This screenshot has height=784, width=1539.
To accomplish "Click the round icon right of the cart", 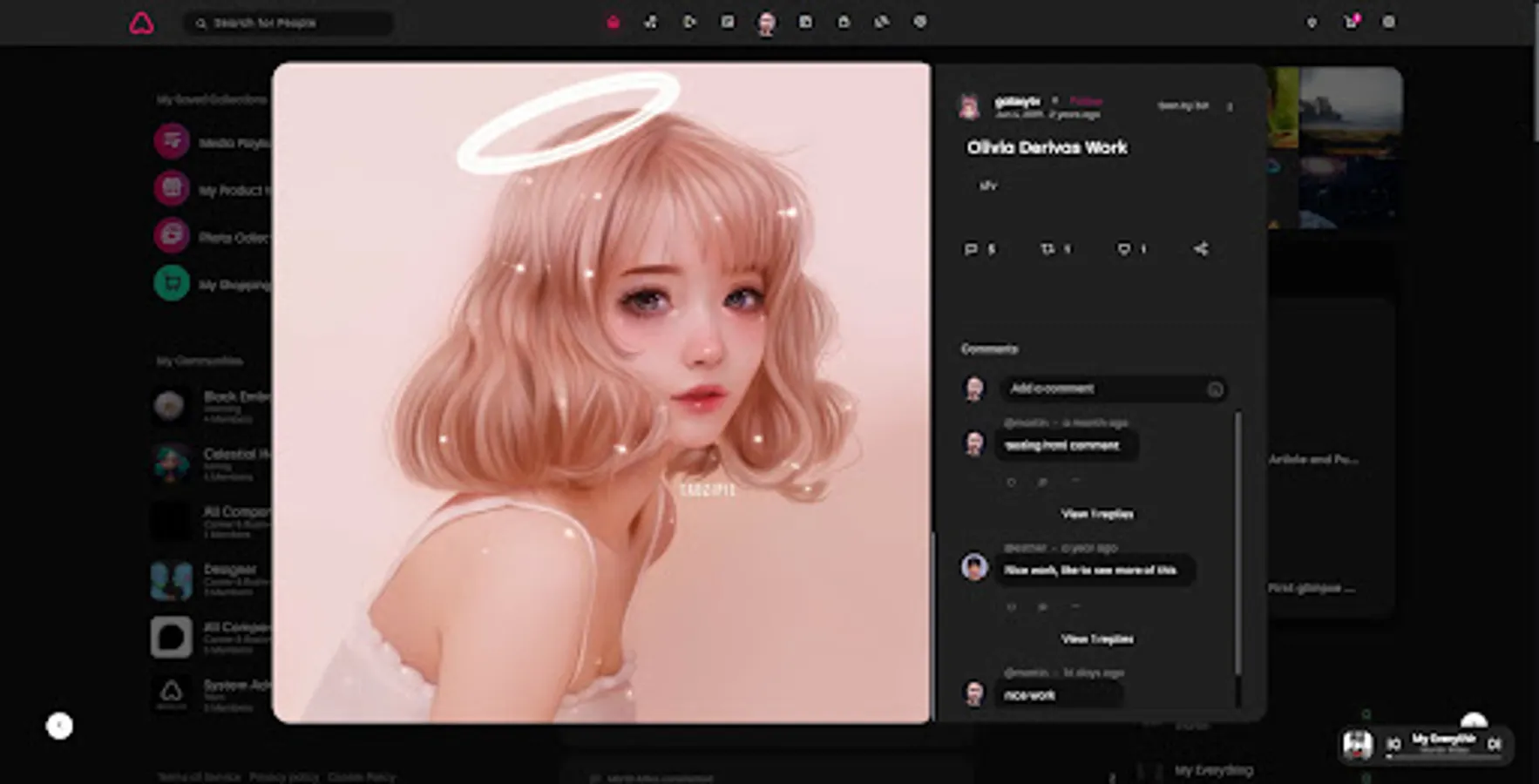I will pos(1389,22).
